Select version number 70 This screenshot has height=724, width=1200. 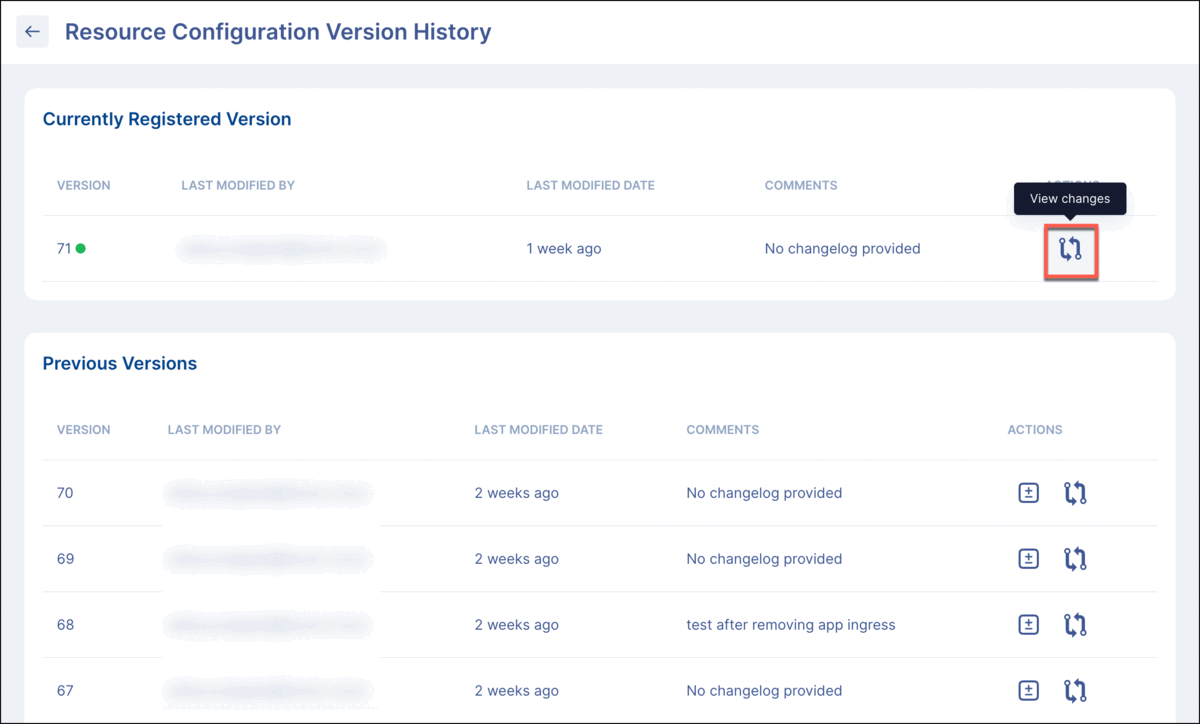65,493
